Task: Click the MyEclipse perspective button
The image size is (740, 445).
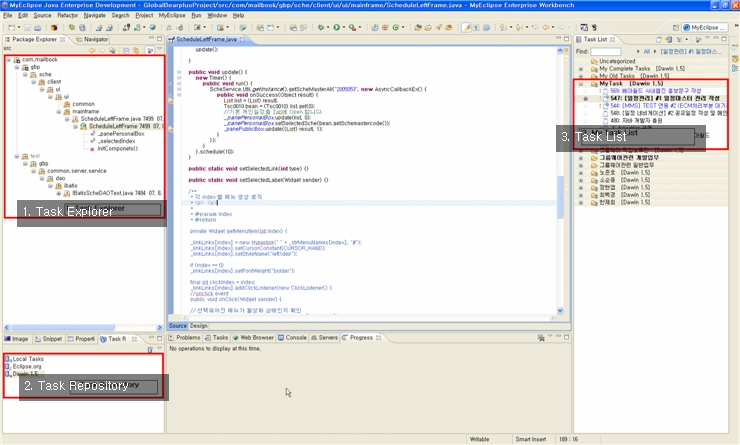Action: [x=705, y=27]
